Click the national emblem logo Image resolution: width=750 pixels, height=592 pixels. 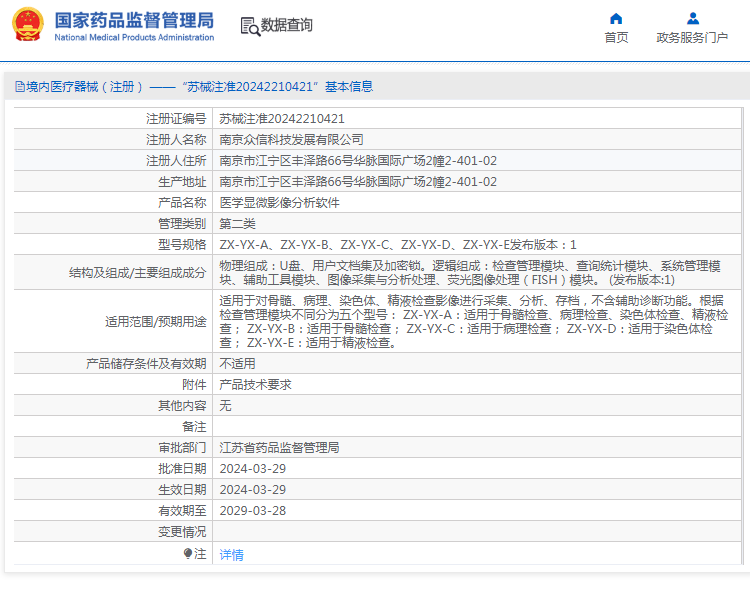click(28, 24)
